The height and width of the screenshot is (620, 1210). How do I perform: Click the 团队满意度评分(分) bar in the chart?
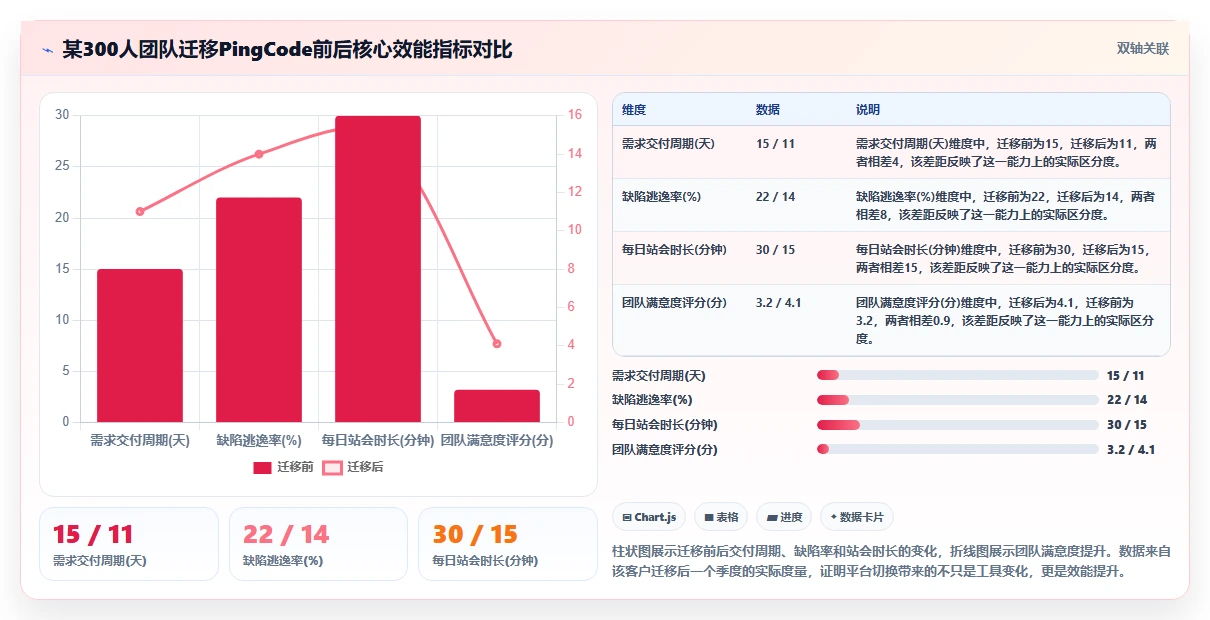tap(497, 406)
